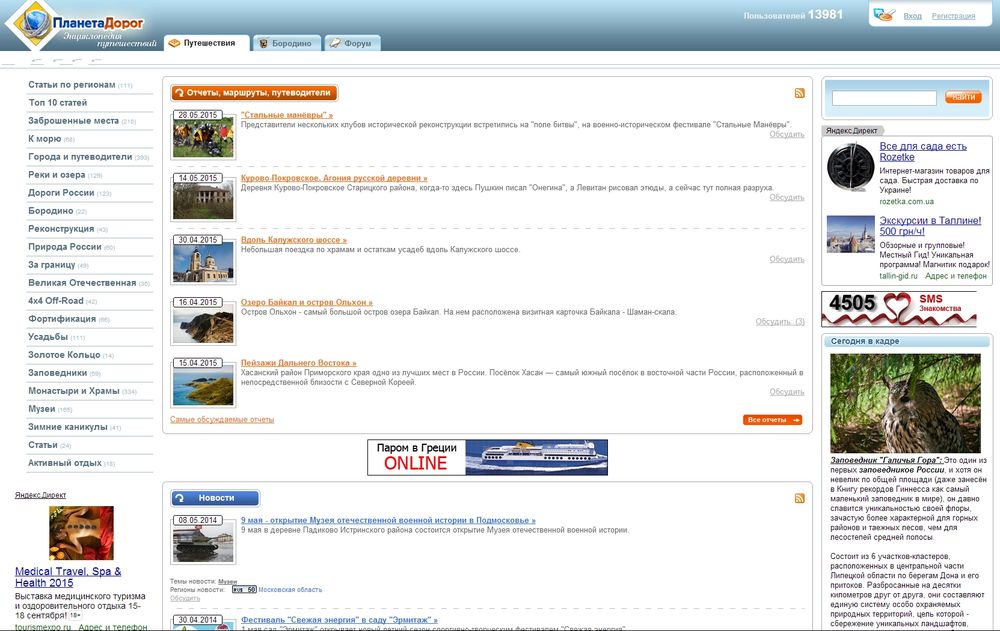Viewport: 1000px width, 631px height.
Task: Click the Стальные манёвры thumbnail image
Action: coord(203,138)
